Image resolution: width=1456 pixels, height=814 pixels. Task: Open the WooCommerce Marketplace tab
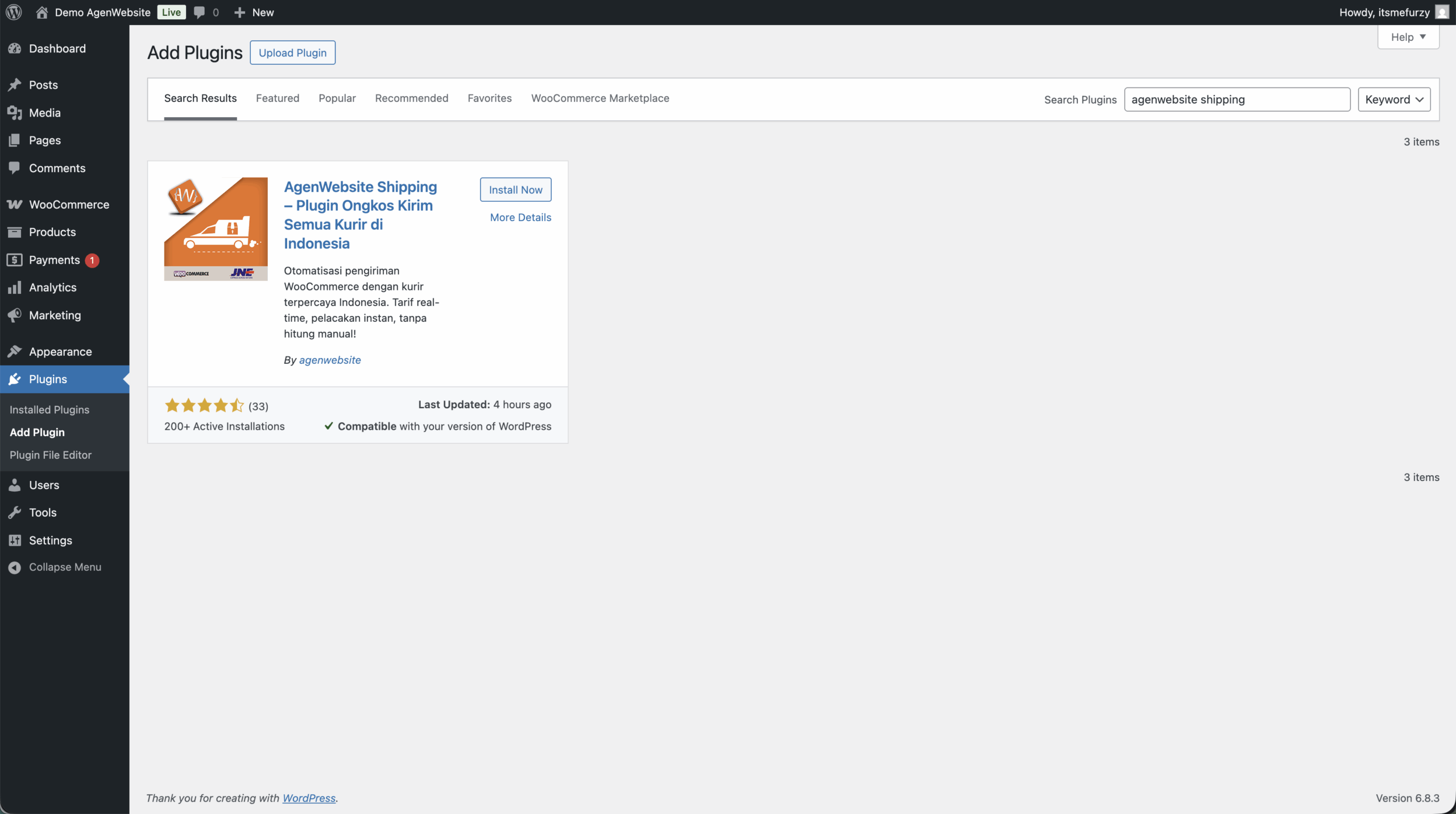tap(600, 98)
